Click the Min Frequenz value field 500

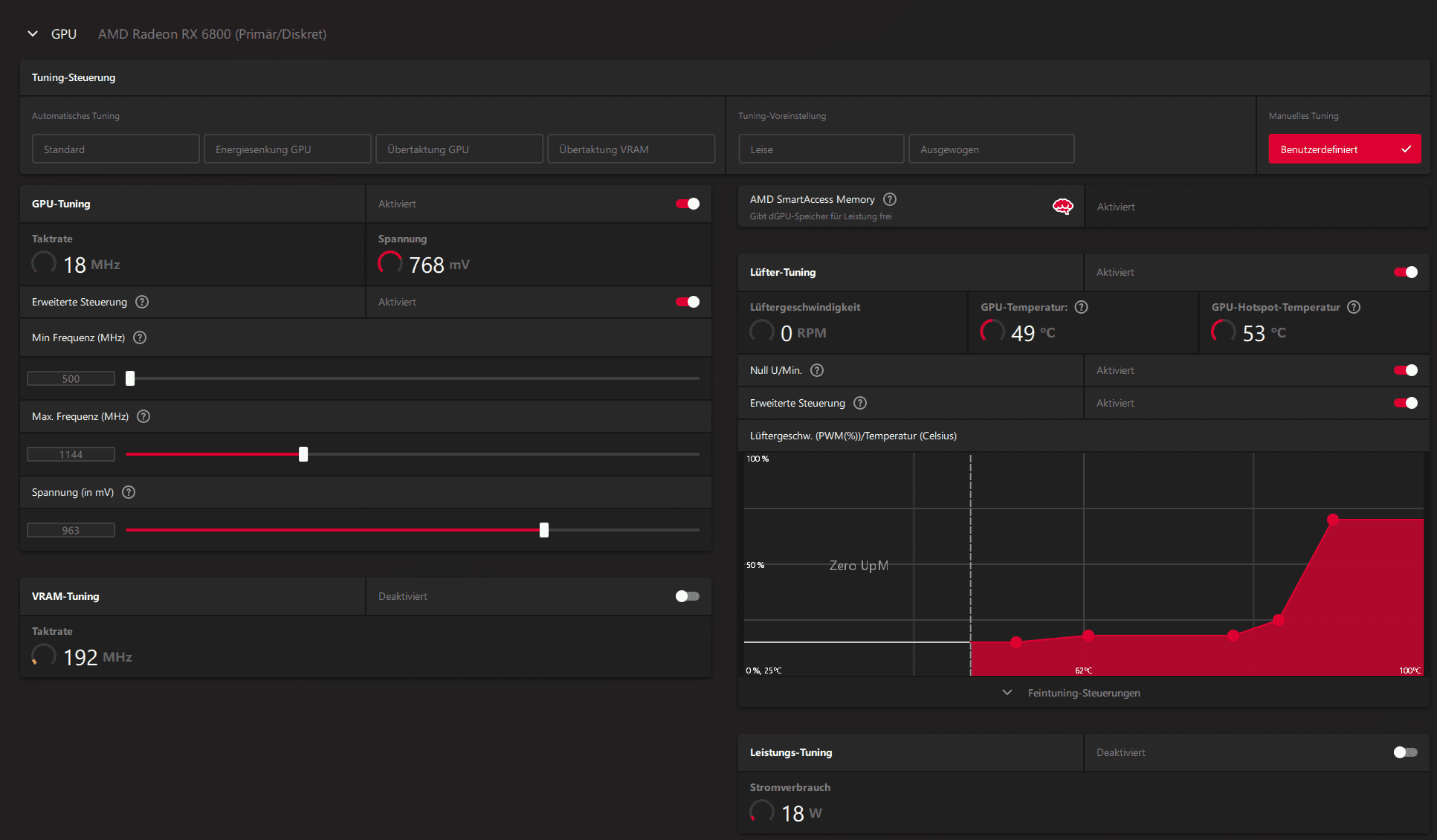tap(71, 378)
